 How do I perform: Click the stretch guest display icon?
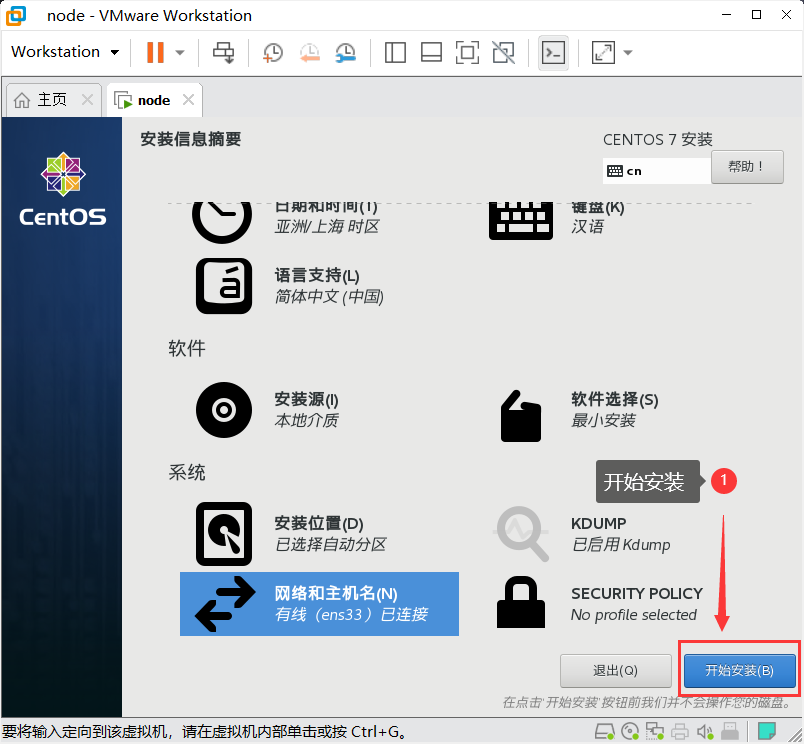603,52
